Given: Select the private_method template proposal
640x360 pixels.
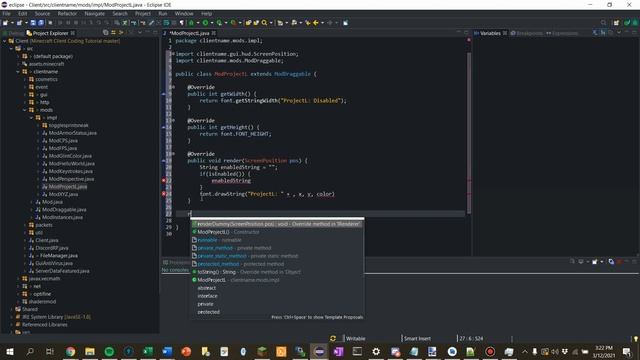Looking at the screenshot, I should [x=277, y=248].
